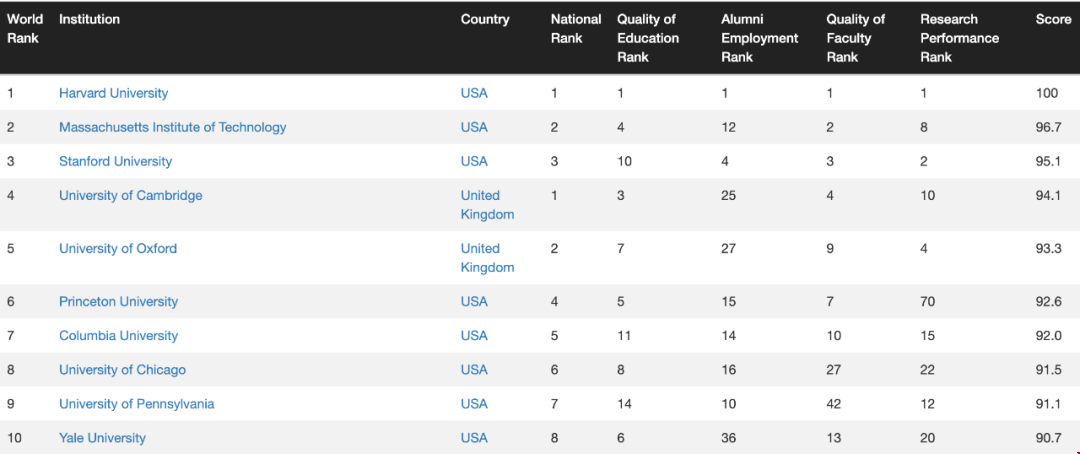
Task: Visit the University of Pennsylvania link
Action: (x=136, y=404)
